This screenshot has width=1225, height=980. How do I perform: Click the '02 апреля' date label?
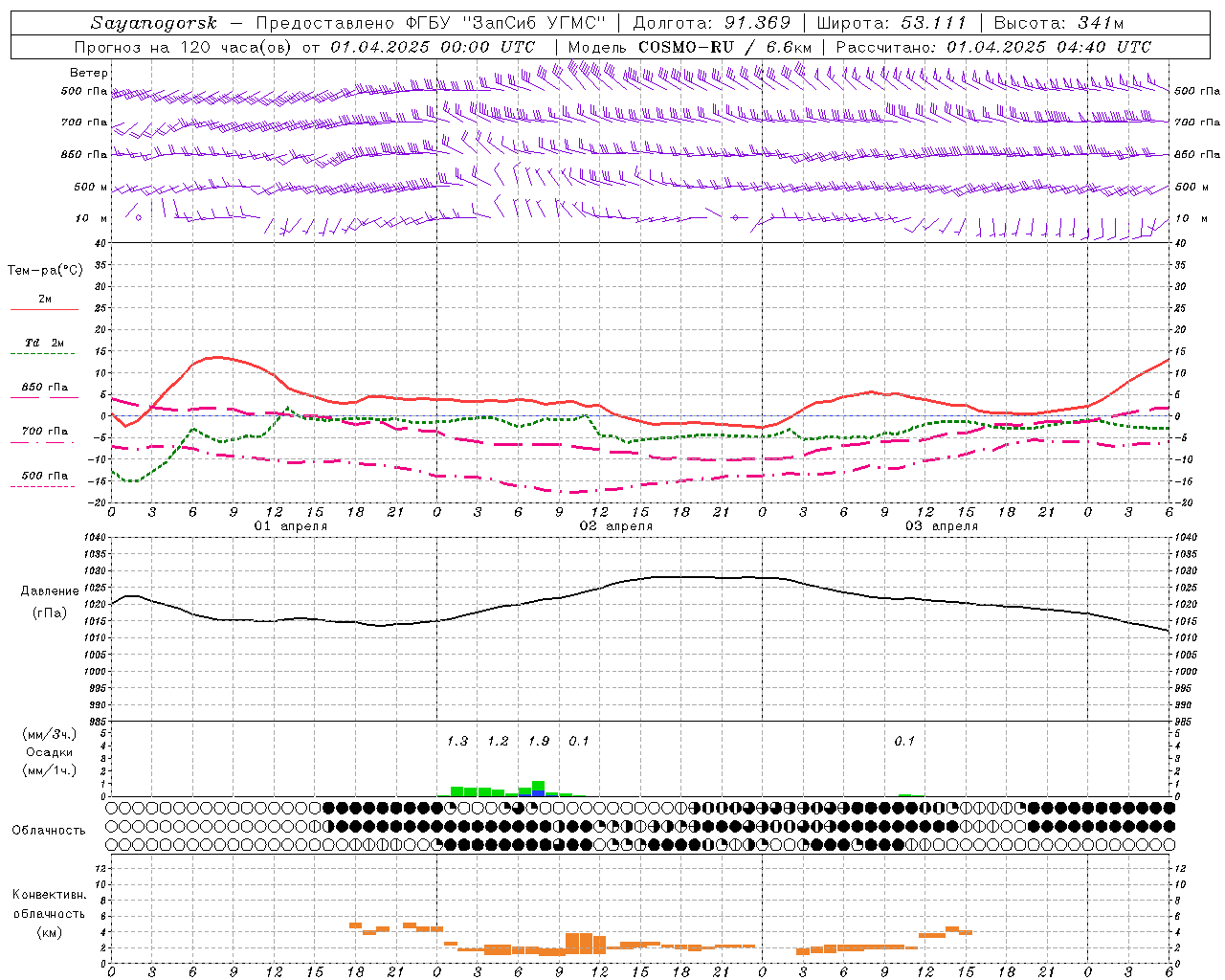[616, 526]
